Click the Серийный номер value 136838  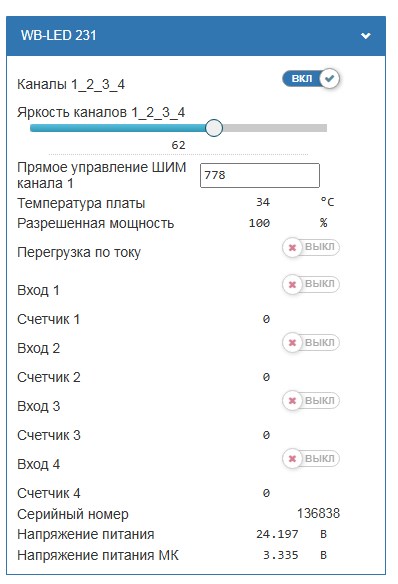(318, 514)
